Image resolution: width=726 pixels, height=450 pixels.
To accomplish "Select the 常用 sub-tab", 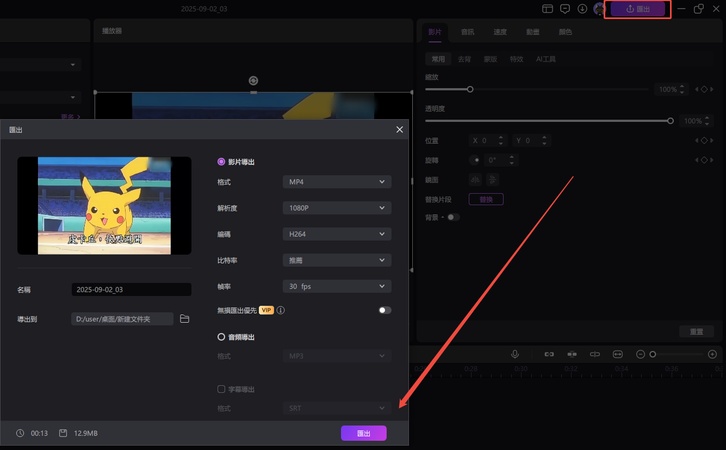I will point(438,59).
